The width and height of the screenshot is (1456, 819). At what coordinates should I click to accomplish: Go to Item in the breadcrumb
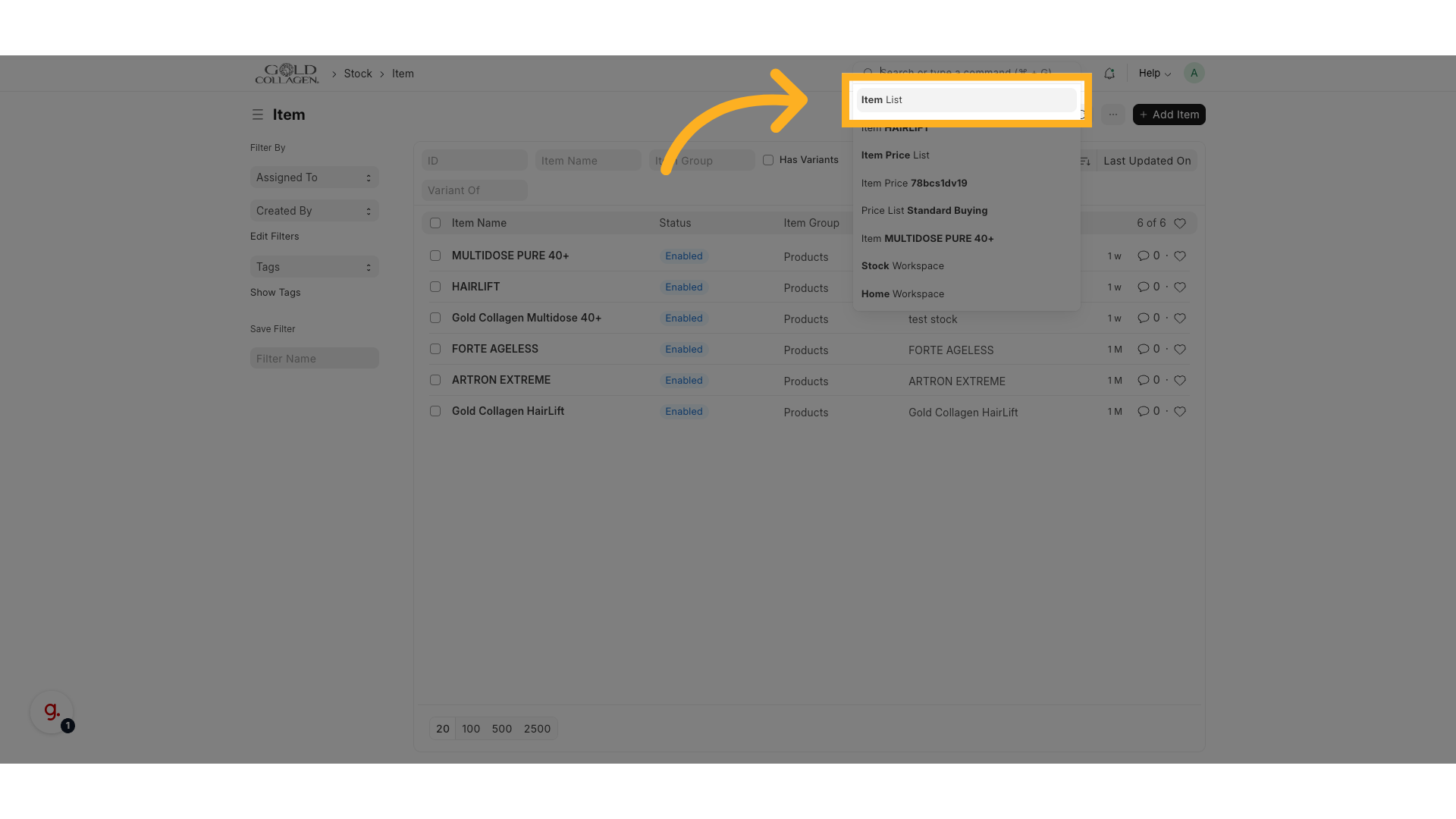(403, 74)
